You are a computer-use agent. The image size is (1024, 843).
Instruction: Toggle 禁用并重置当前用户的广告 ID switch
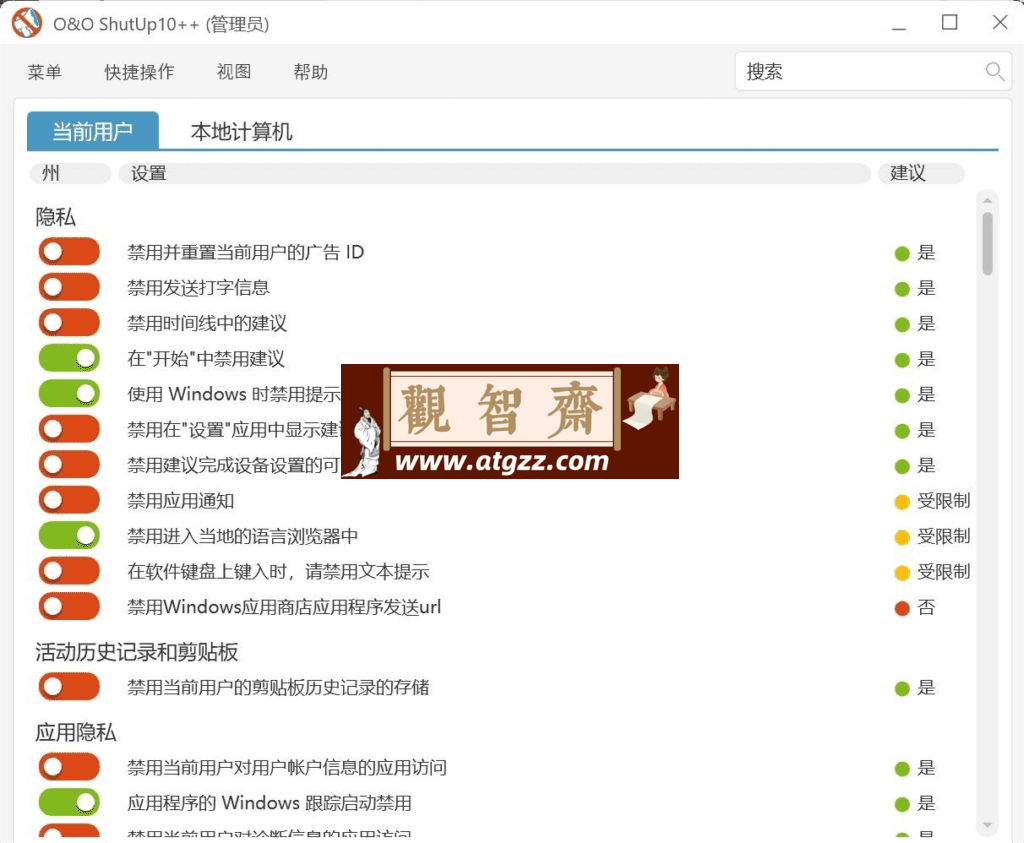[x=69, y=252]
